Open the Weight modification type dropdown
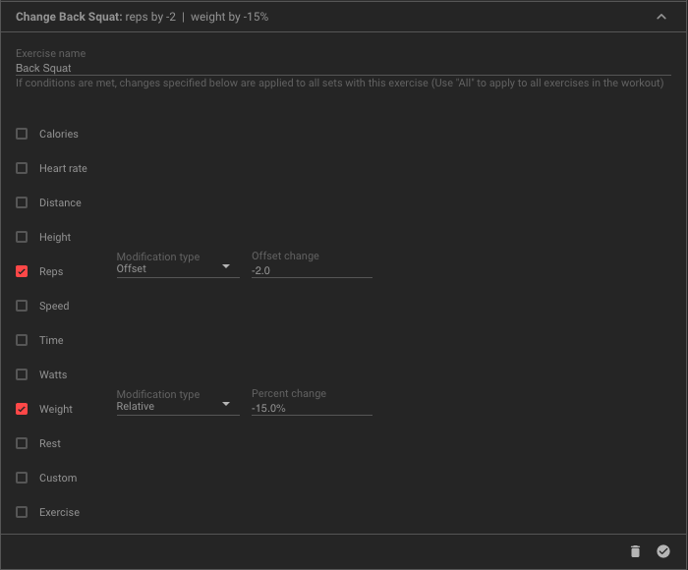The height and width of the screenshot is (570, 688). [x=178, y=402]
